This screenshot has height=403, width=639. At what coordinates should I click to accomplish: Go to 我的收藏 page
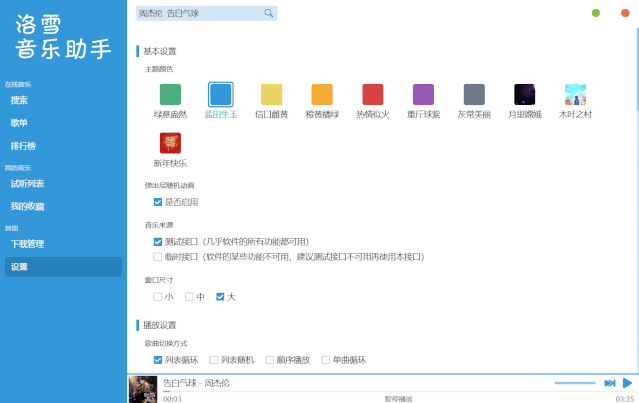(x=28, y=206)
